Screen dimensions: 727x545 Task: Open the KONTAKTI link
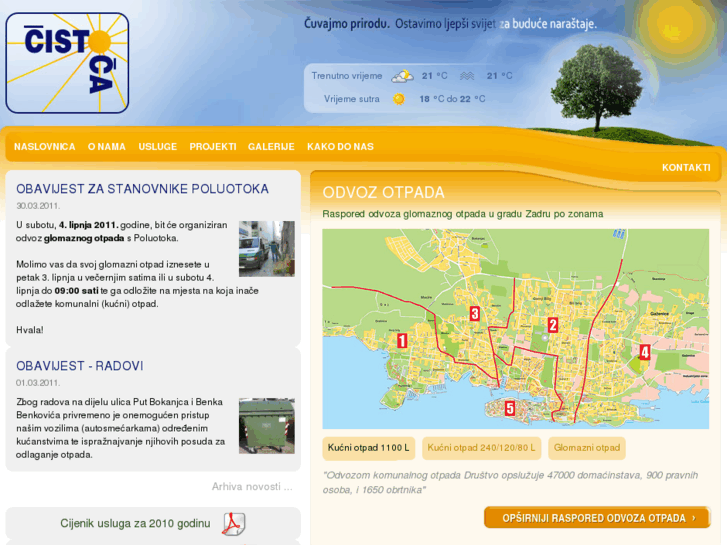[686, 167]
